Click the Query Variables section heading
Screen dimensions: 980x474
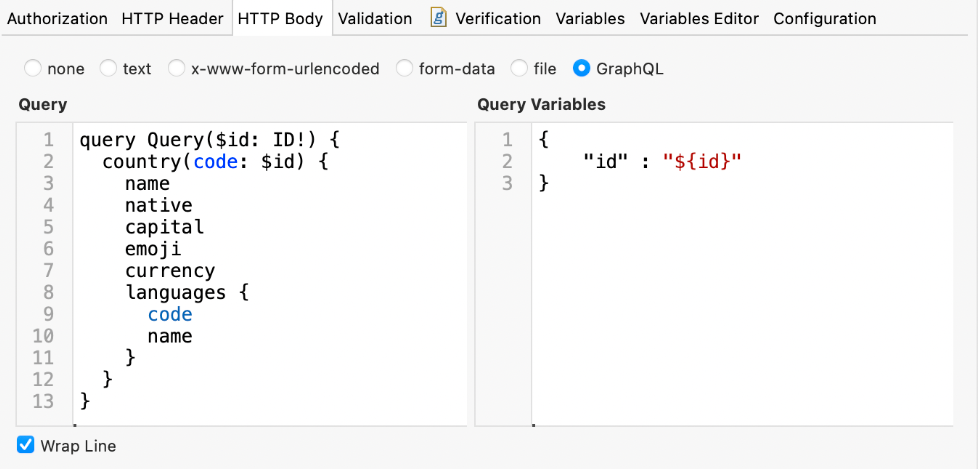tap(541, 104)
